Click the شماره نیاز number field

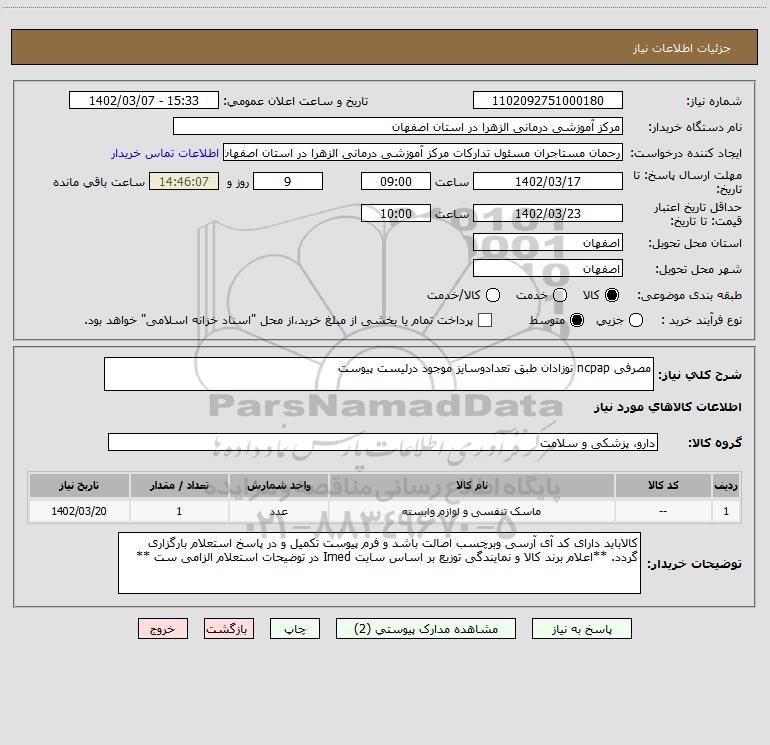pos(548,101)
